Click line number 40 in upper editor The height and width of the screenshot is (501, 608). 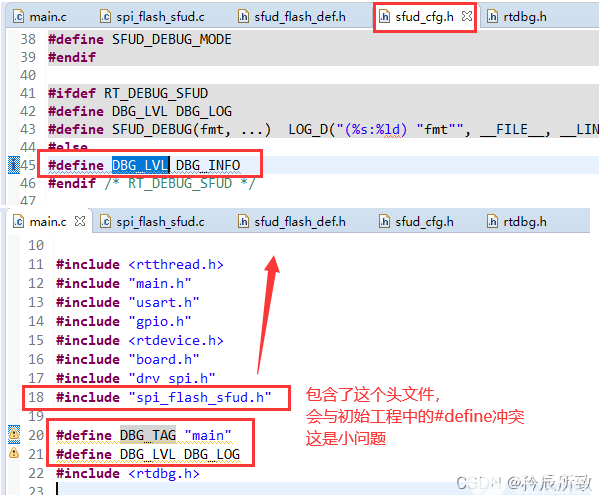[28, 75]
